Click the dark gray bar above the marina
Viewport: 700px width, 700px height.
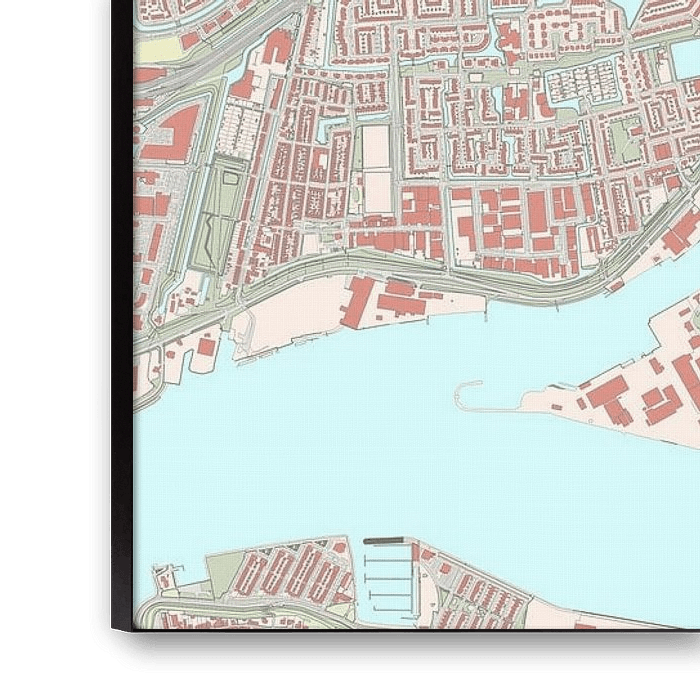pos(385,541)
